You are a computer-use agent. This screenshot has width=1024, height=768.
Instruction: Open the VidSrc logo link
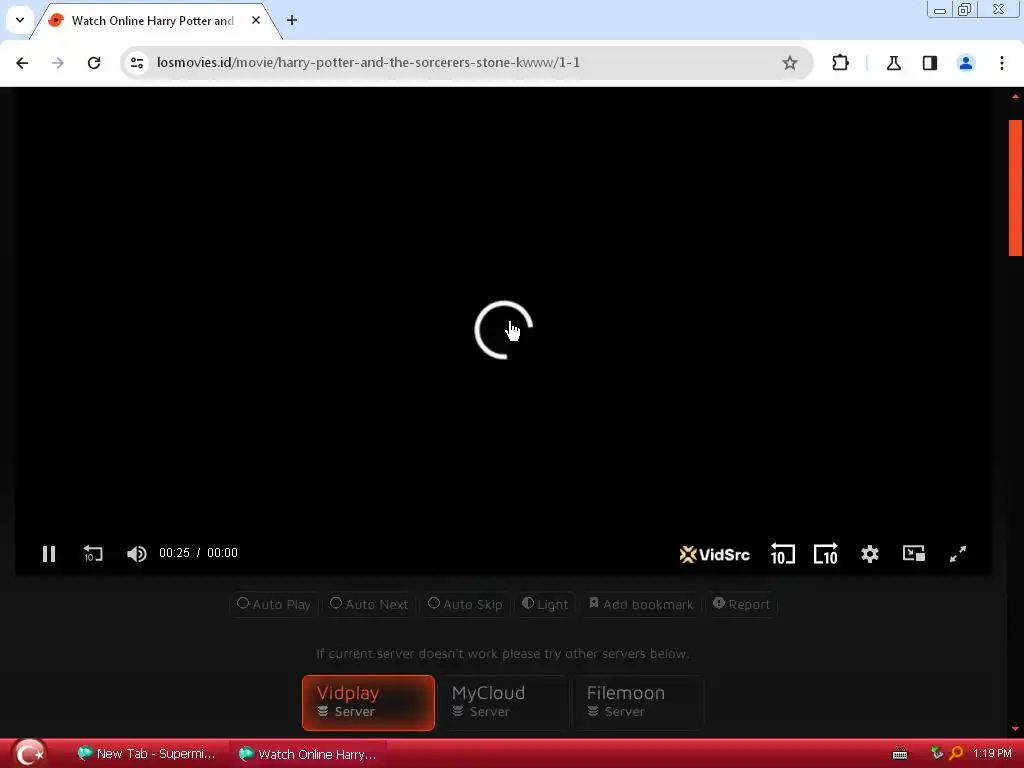[x=714, y=554]
